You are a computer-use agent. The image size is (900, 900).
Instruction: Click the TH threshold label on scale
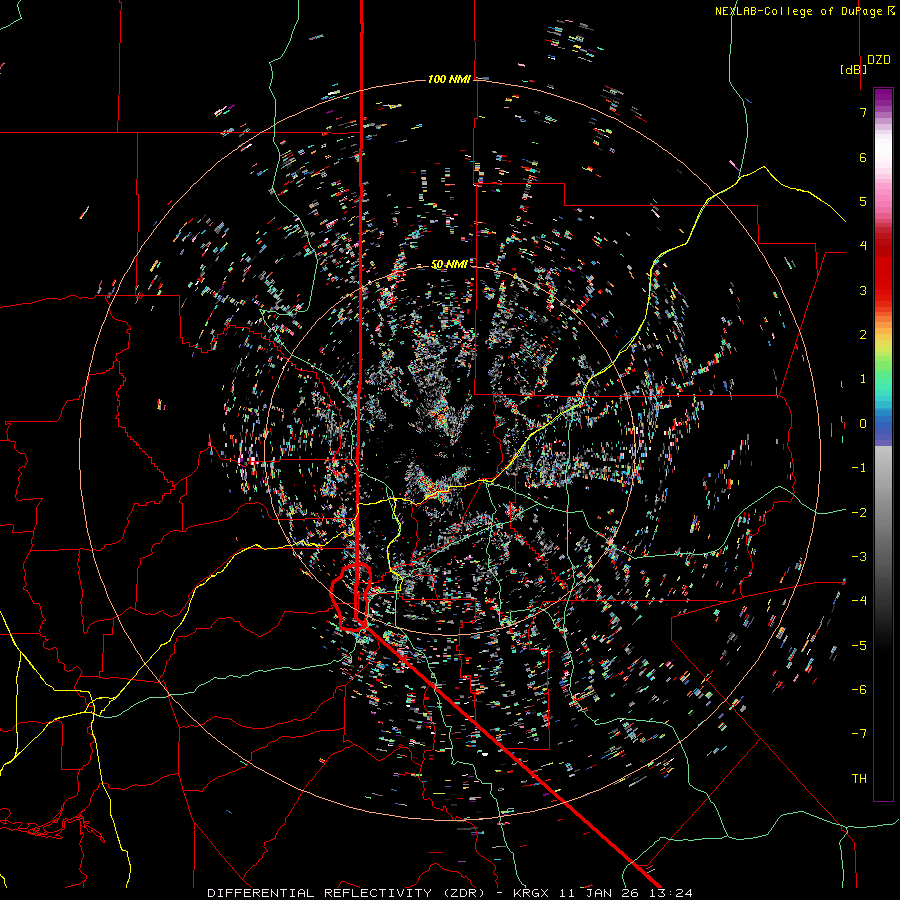(859, 779)
